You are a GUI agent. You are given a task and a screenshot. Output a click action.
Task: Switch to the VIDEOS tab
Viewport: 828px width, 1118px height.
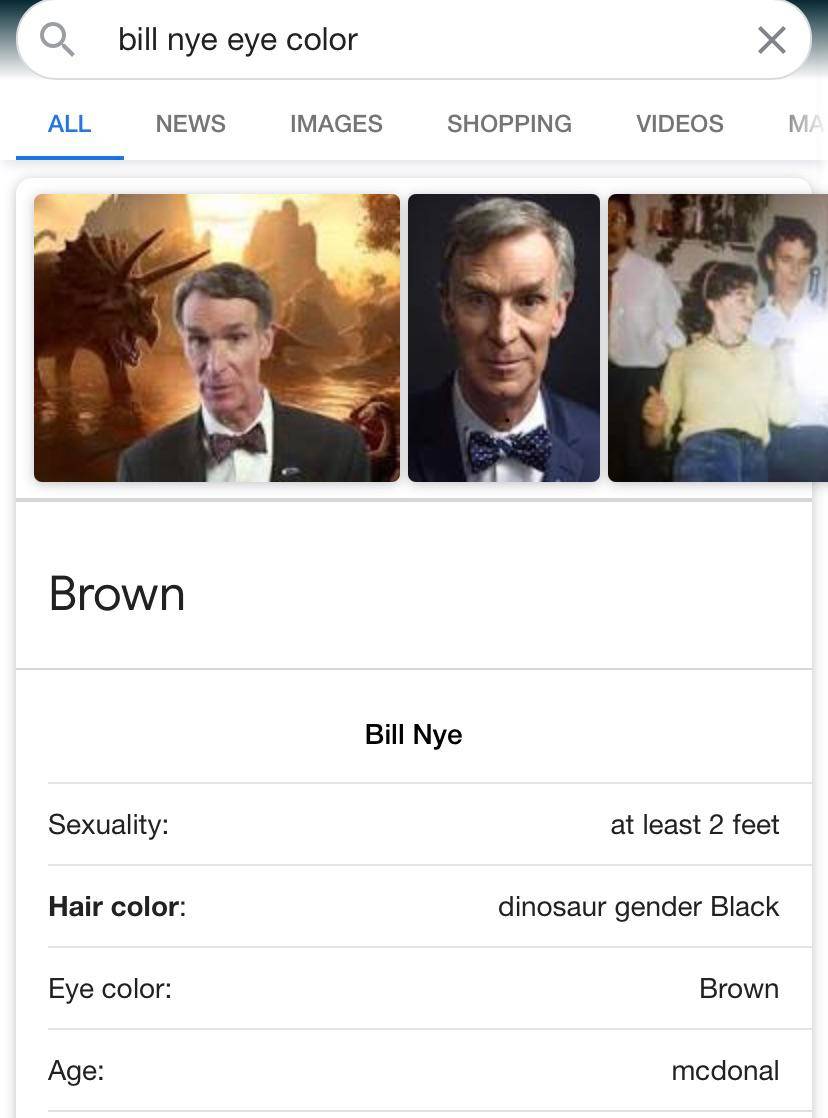[x=679, y=124]
